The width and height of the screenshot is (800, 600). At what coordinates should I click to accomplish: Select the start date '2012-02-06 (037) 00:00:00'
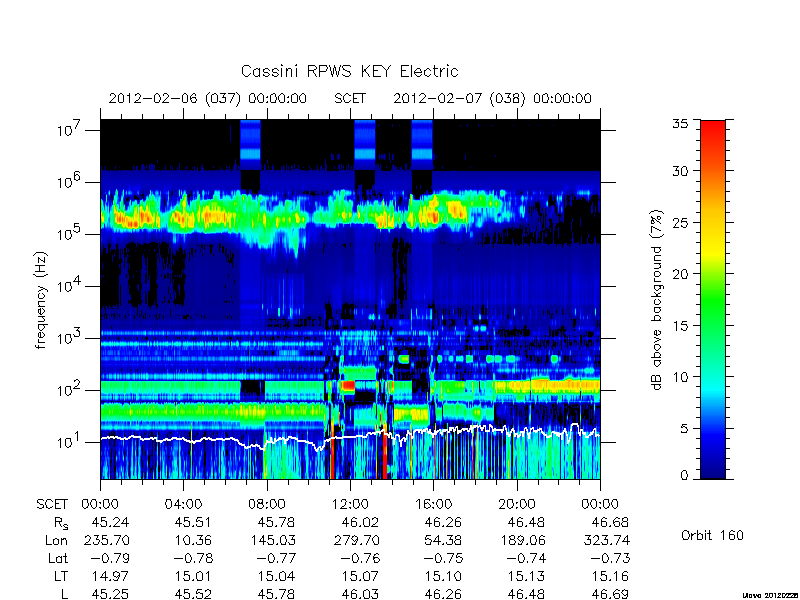click(208, 98)
